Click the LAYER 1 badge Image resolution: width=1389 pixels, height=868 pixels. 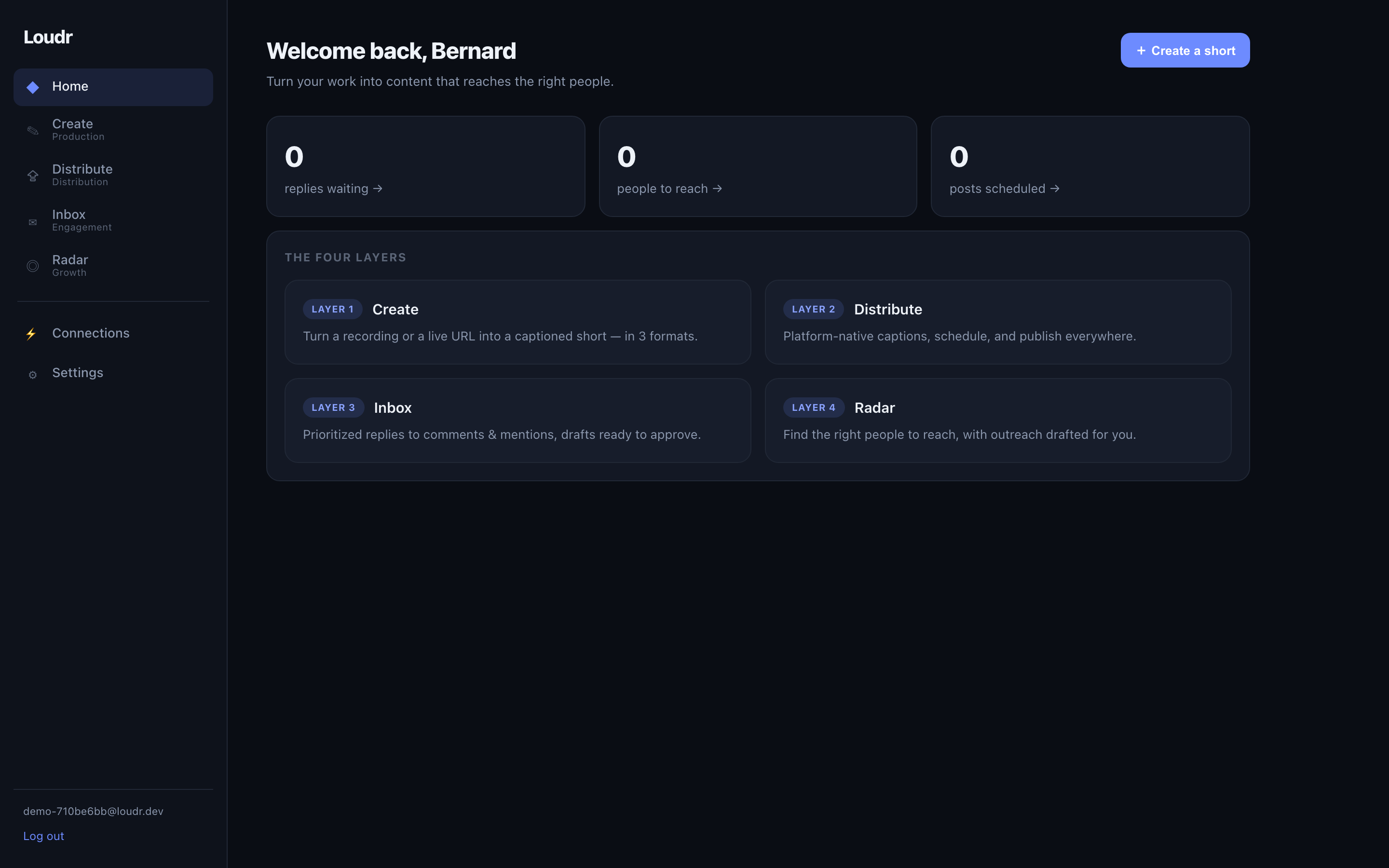point(332,310)
